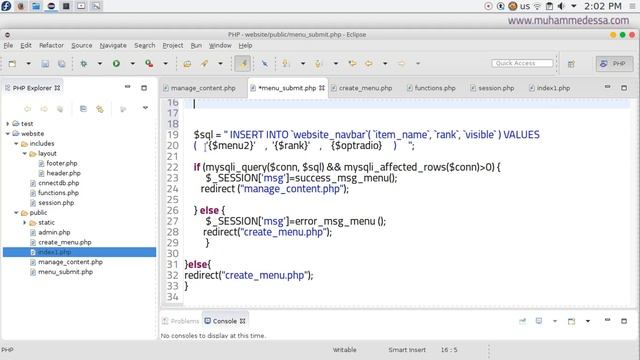Screen dimensions: 640x360
Task: Open PHP Explorer view menu arrow
Action: coord(145,108)
